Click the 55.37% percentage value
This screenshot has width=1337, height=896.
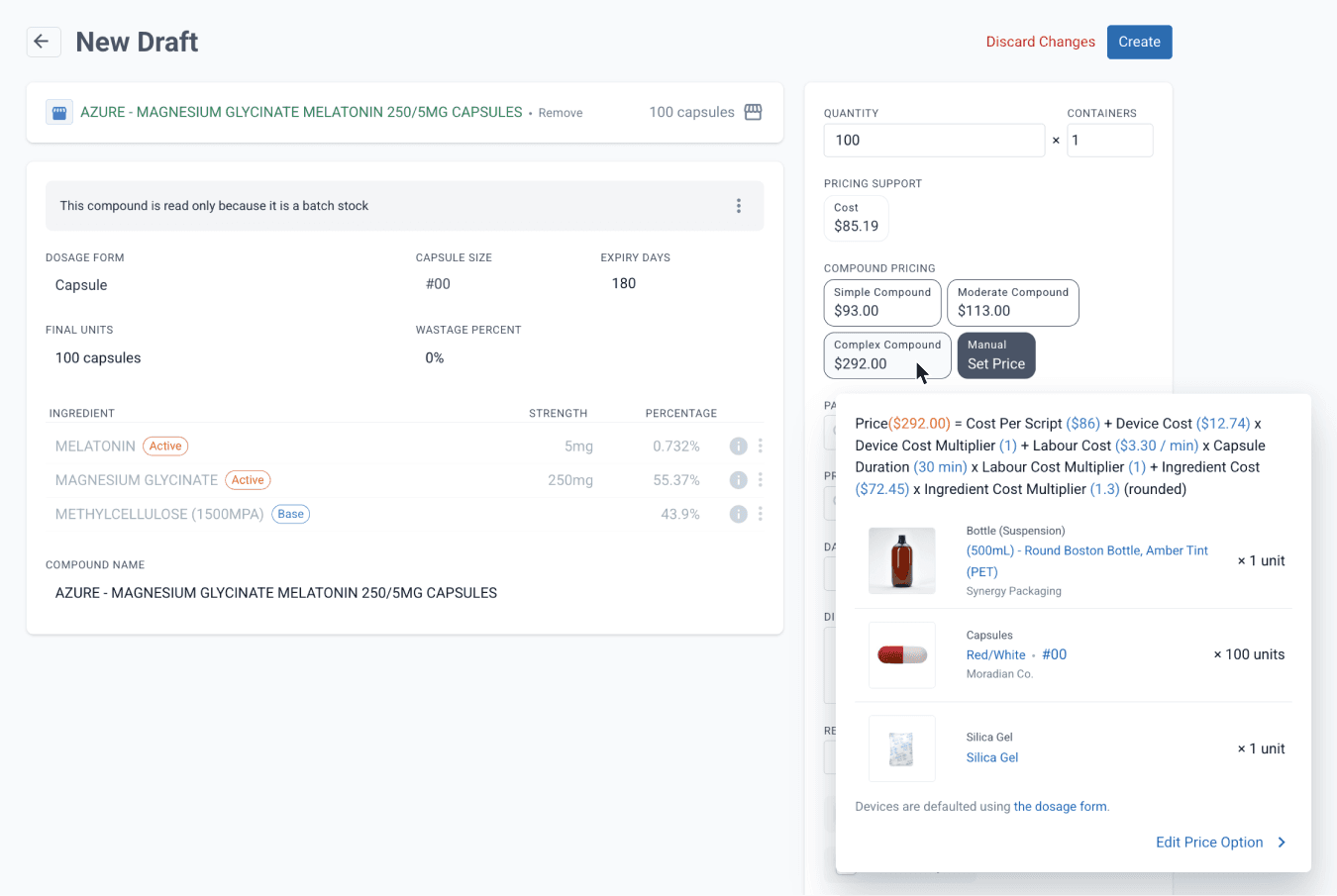pyautogui.click(x=676, y=480)
